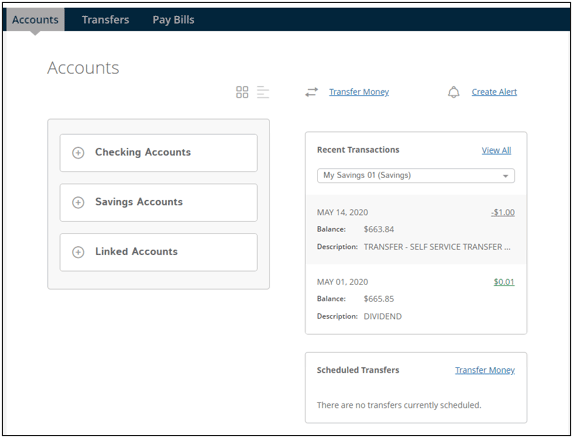Open the $0.01 dividend amount
The height and width of the screenshot is (438, 573).
504,282
